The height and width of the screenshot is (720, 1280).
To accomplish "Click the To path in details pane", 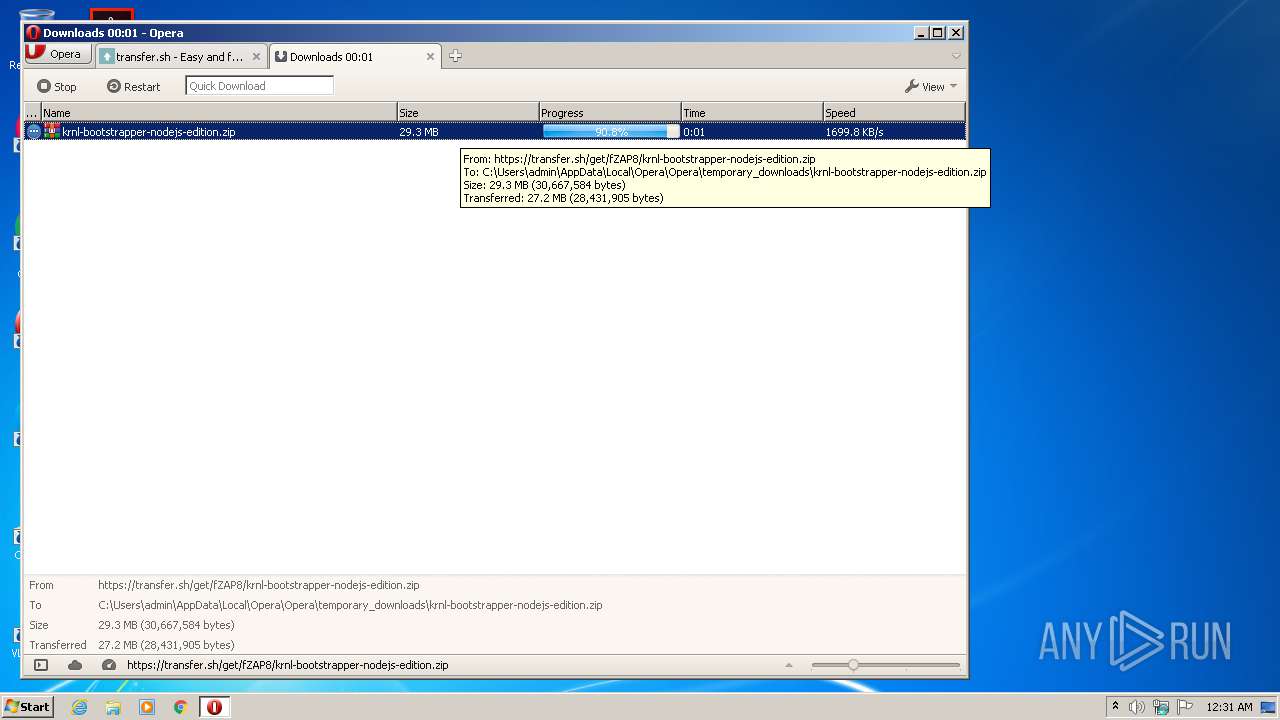I will tap(350, 605).
